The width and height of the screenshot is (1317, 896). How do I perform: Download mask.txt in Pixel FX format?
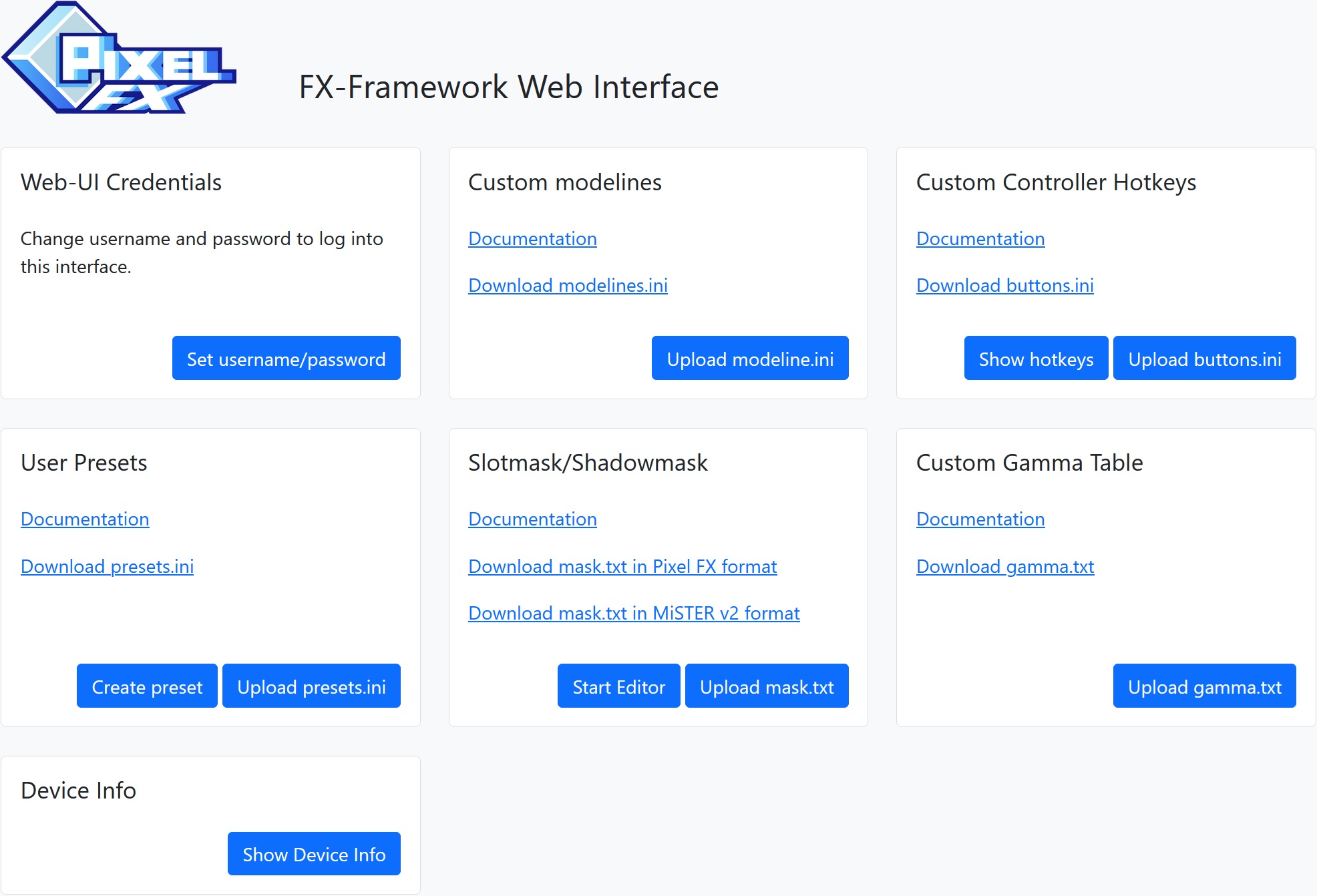click(622, 567)
